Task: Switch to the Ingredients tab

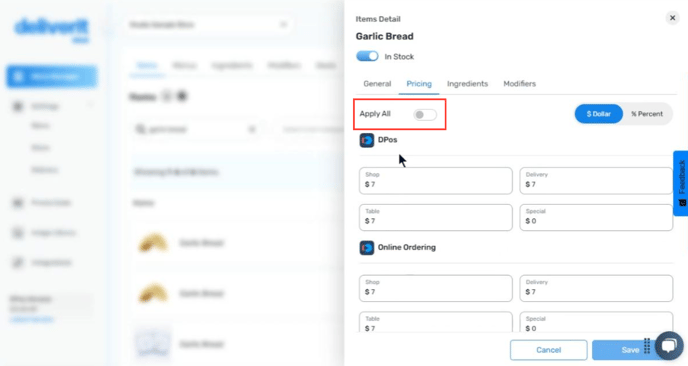Action: [x=467, y=84]
